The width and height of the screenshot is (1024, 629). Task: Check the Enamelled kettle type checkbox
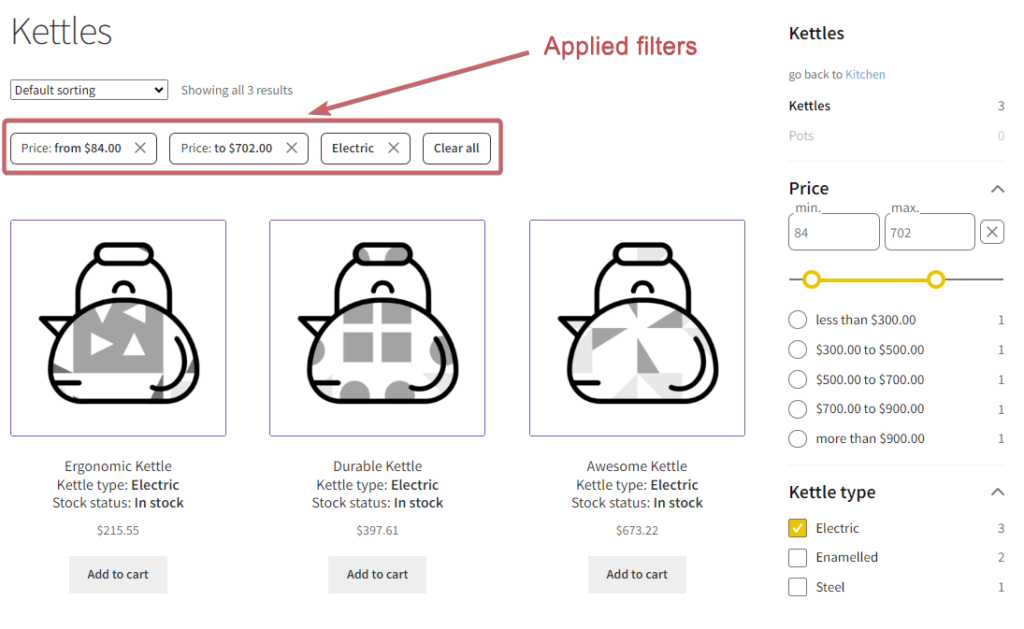[797, 558]
